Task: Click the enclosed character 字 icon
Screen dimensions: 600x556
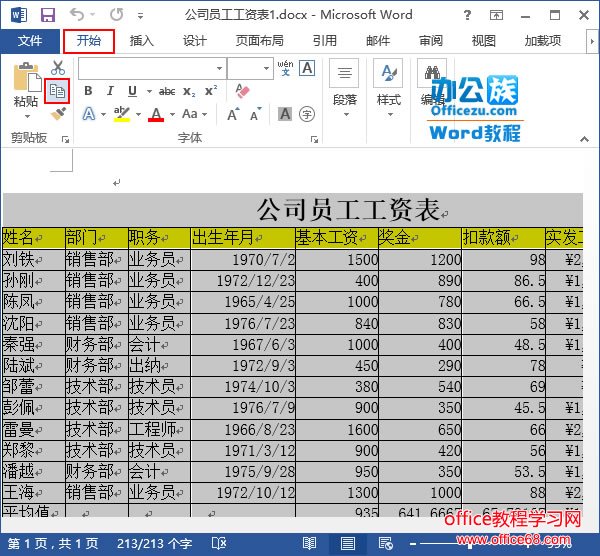Action: pos(307,114)
